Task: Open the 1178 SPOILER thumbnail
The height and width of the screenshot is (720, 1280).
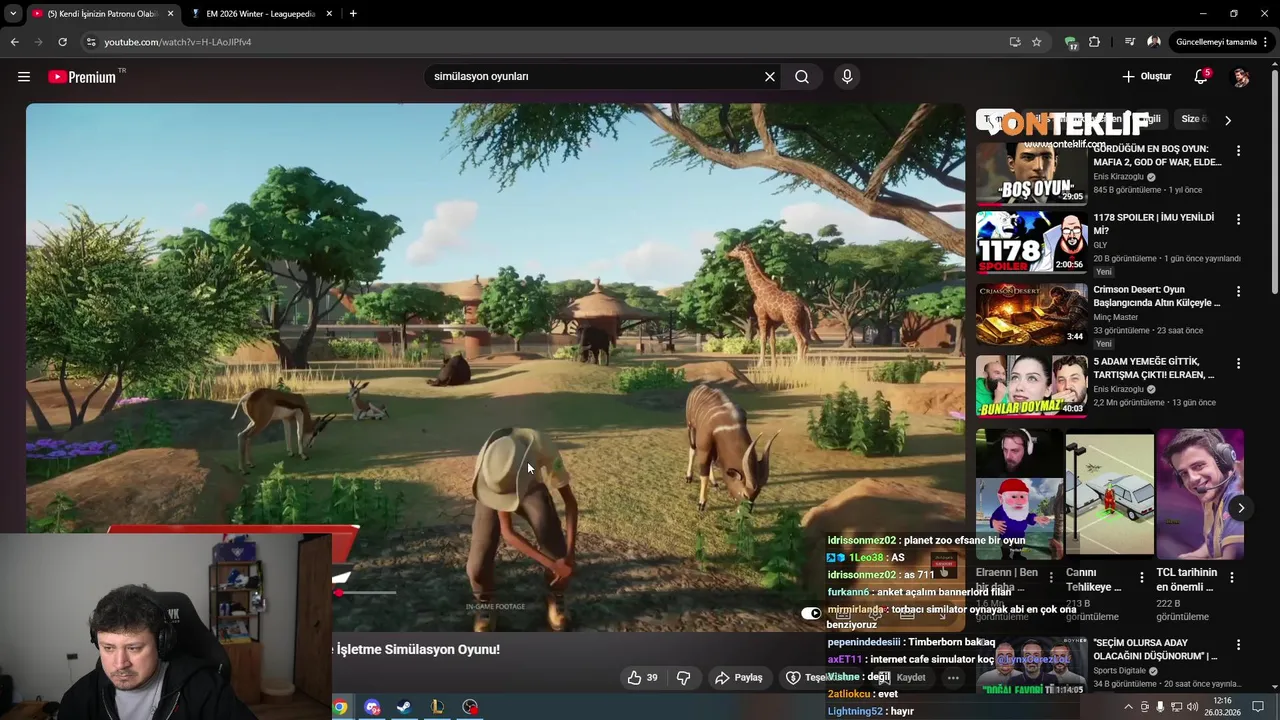Action: click(1031, 242)
